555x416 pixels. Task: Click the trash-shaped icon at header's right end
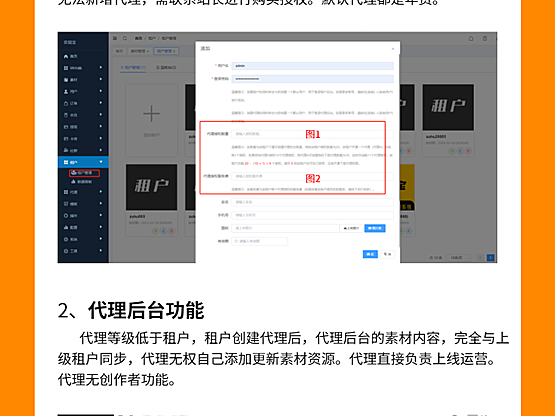tap(485, 38)
